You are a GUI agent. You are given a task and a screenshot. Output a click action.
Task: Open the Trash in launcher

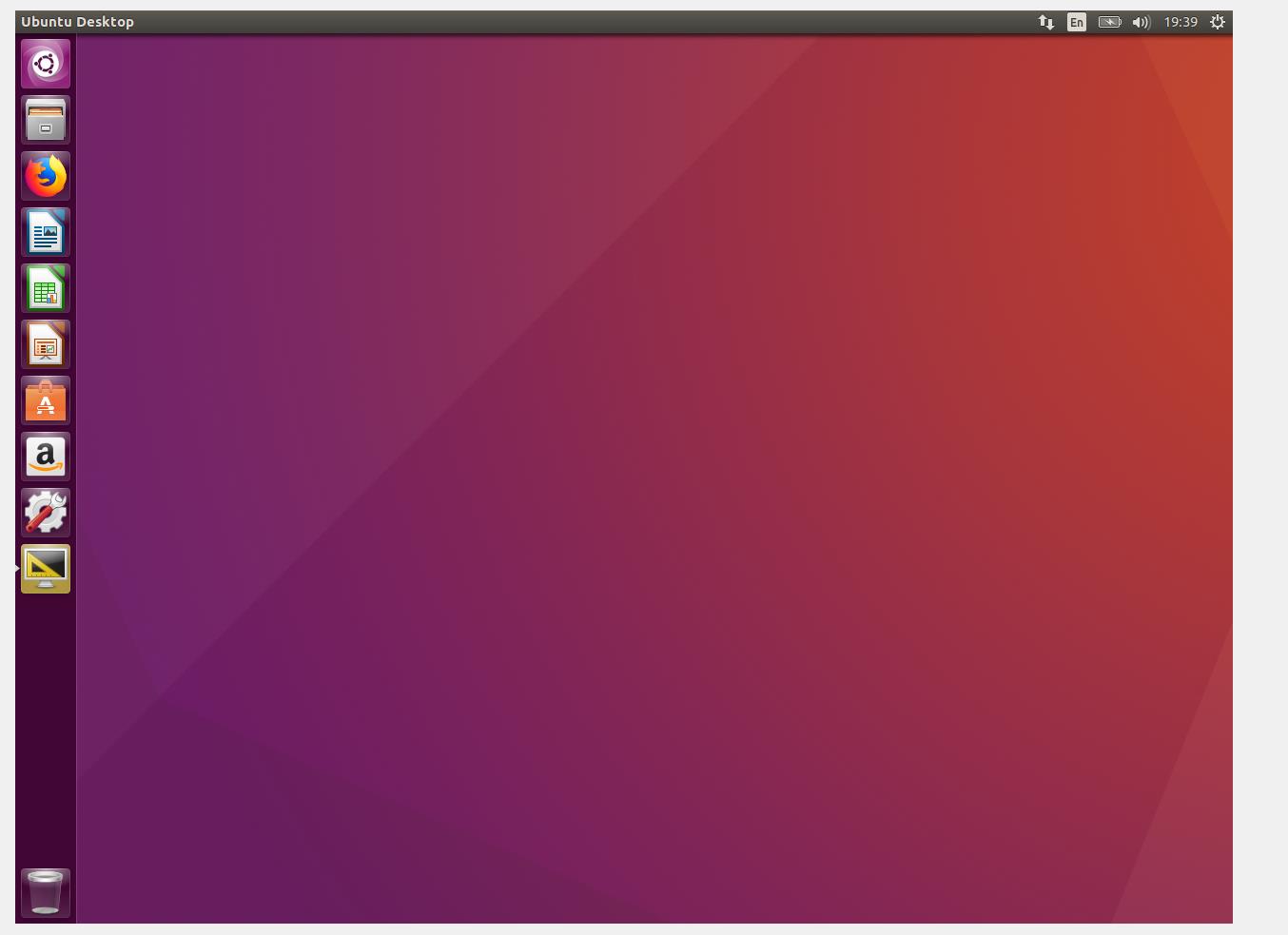coord(46,892)
